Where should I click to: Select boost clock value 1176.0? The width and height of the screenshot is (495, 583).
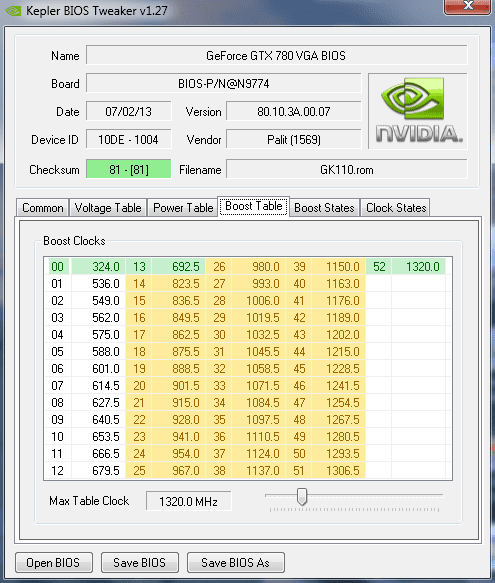pos(338,300)
